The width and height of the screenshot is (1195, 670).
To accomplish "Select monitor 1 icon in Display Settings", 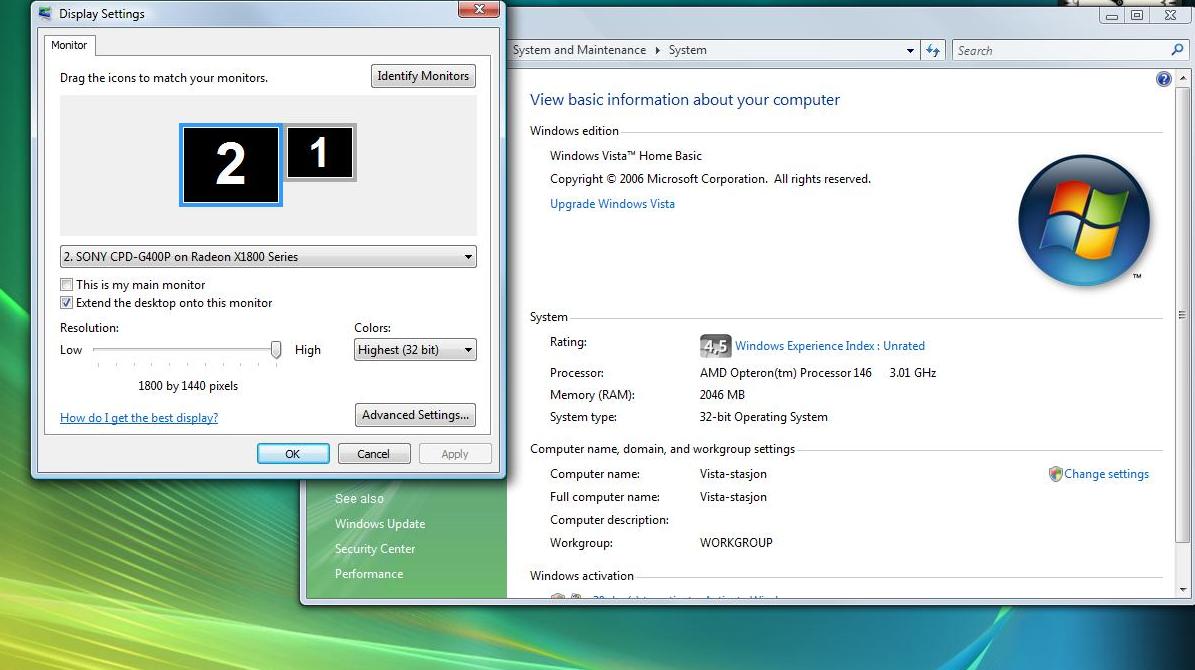I will pyautogui.click(x=320, y=152).
